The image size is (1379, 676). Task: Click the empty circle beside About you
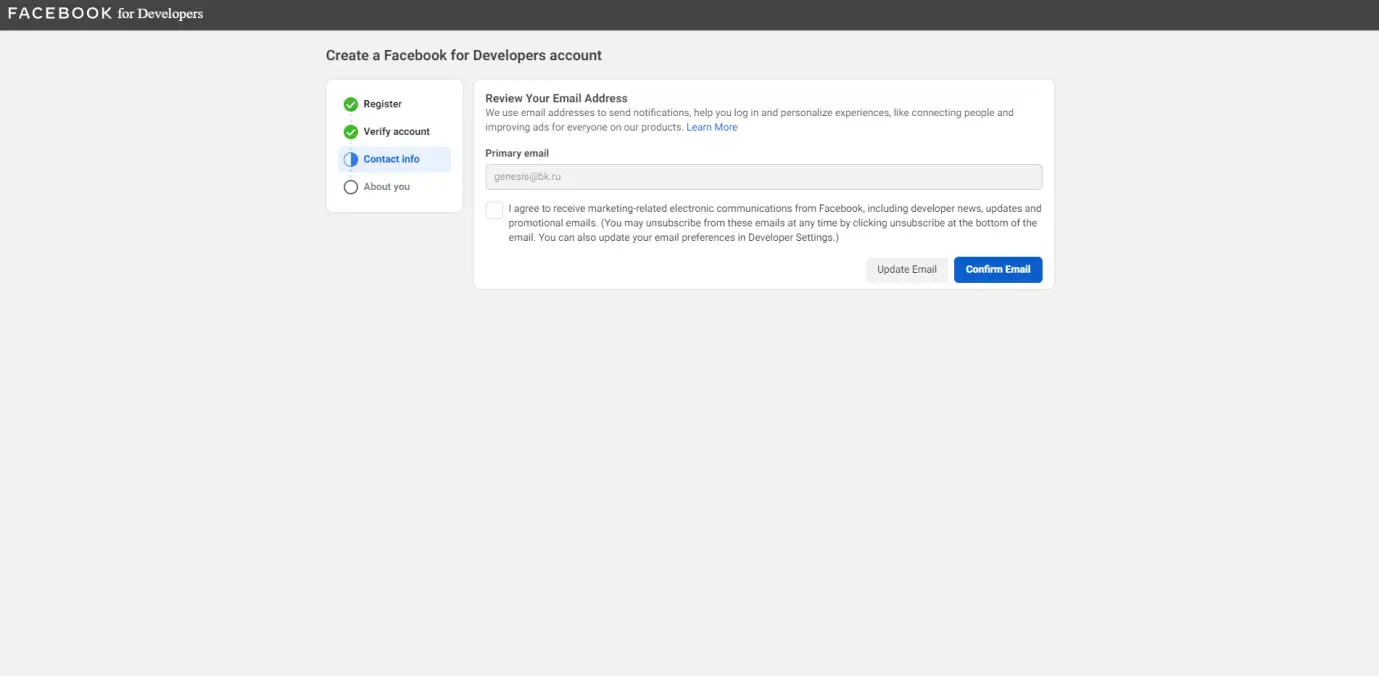(x=350, y=187)
